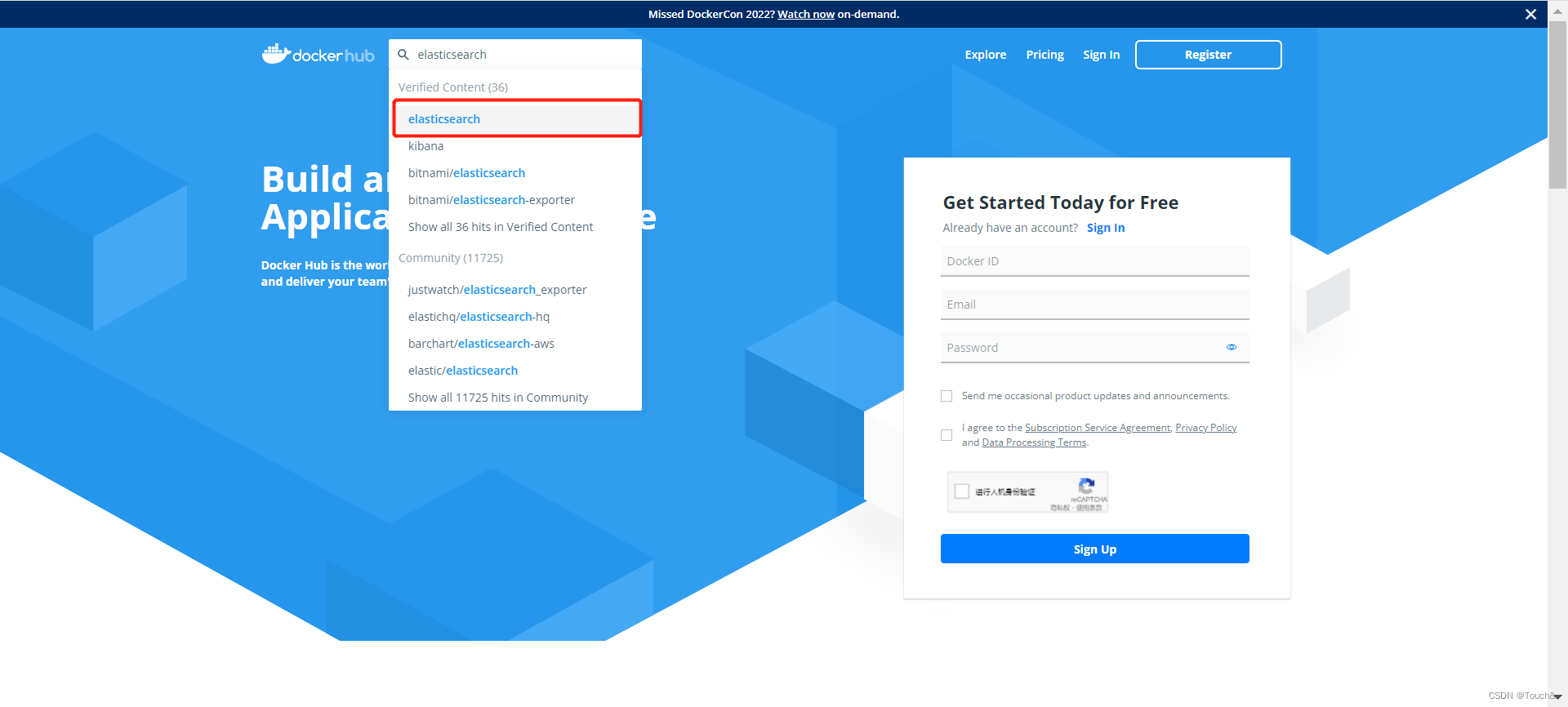
Task: Click the Verified Content (36) heading
Action: click(453, 87)
